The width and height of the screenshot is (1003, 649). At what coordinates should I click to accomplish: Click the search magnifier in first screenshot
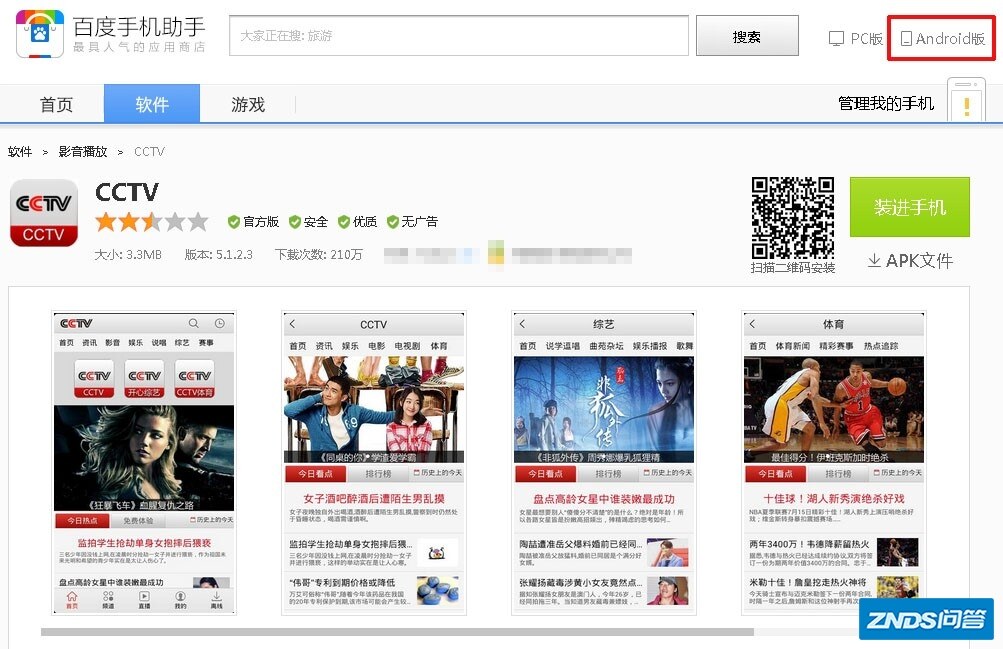[x=193, y=324]
